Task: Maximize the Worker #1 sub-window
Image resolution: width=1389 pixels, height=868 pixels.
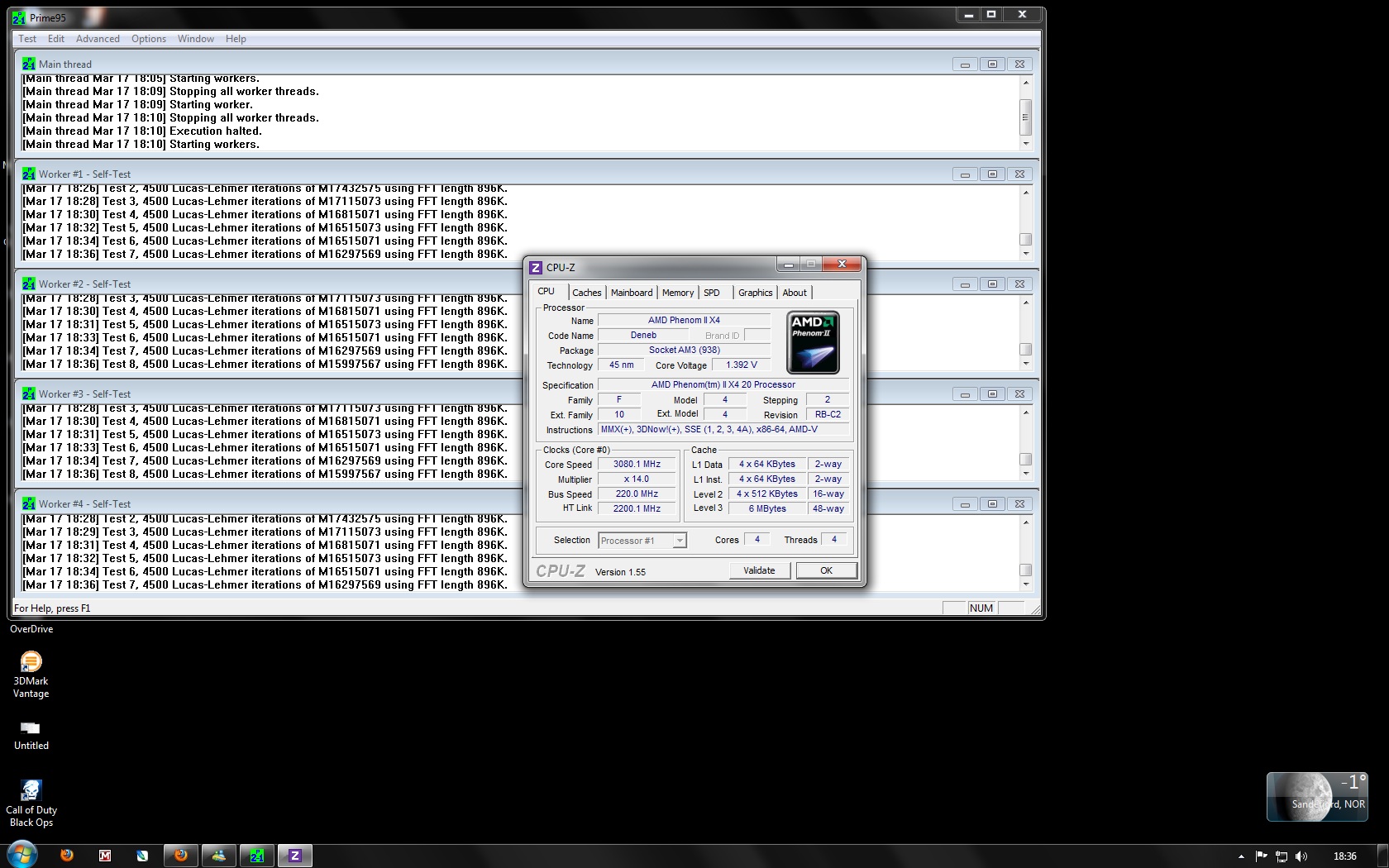Action: click(x=992, y=174)
